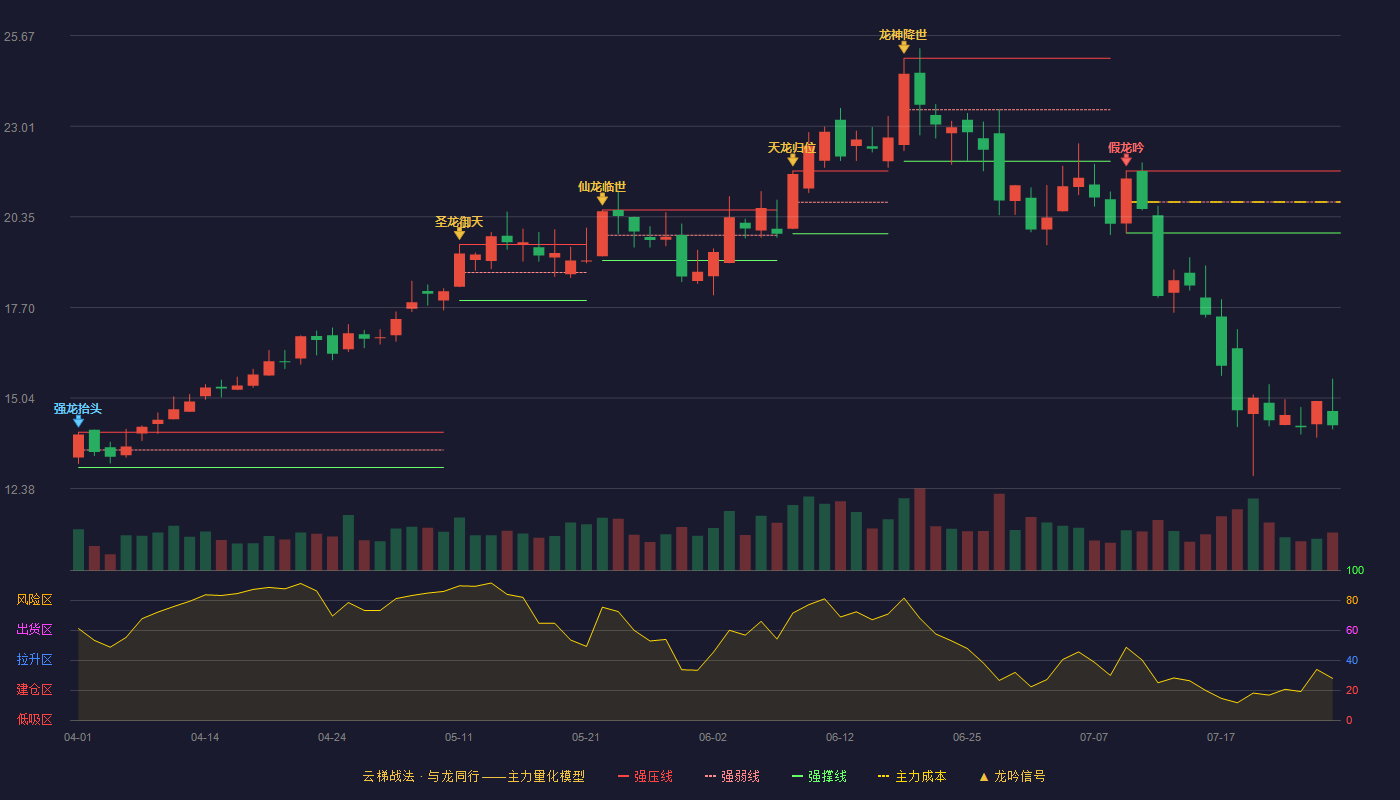The height and width of the screenshot is (800, 1400).
Task: Click the blue 40 indicator axis label
Action: point(1352,661)
